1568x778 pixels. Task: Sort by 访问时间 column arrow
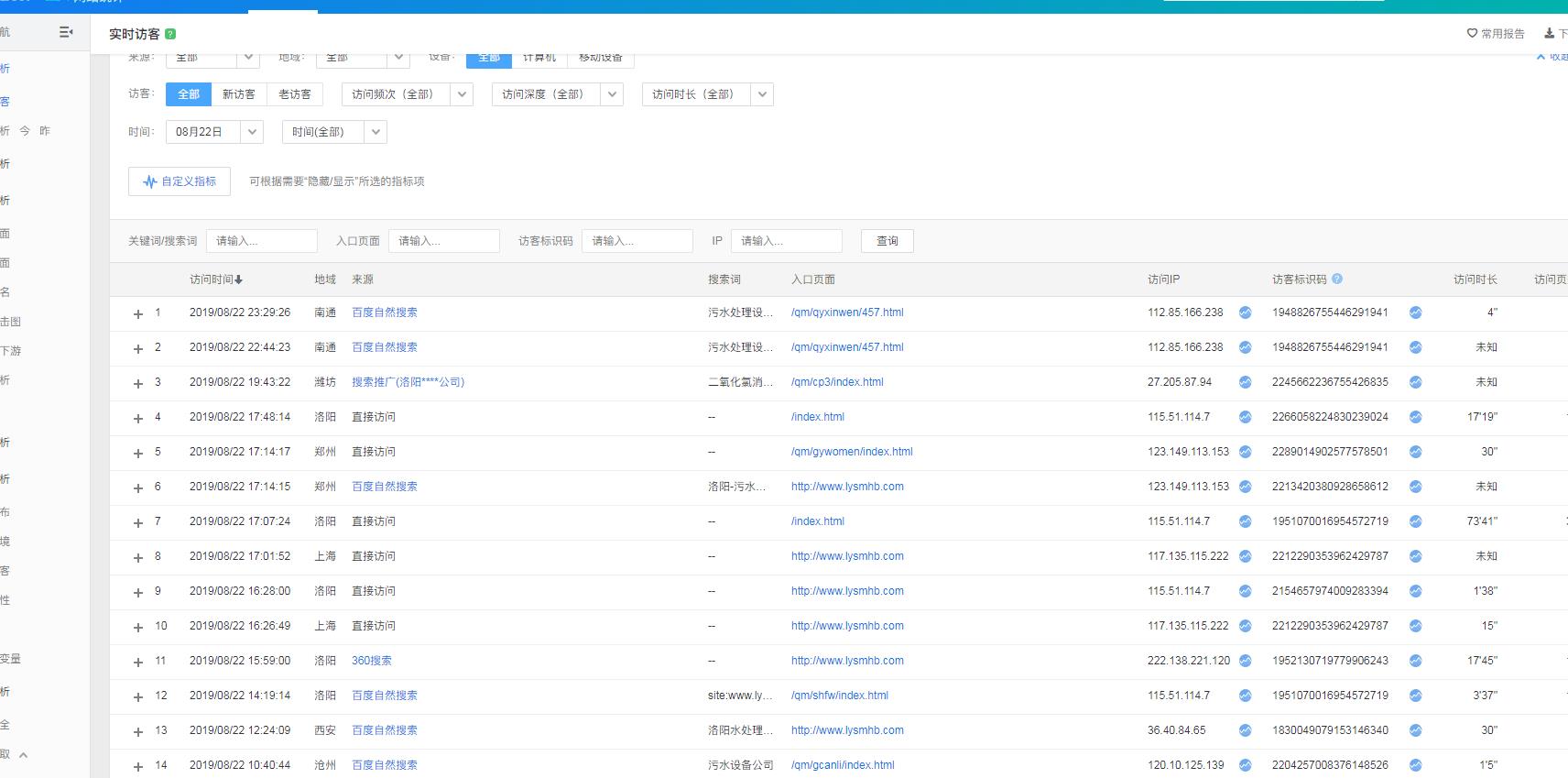pyautogui.click(x=239, y=279)
